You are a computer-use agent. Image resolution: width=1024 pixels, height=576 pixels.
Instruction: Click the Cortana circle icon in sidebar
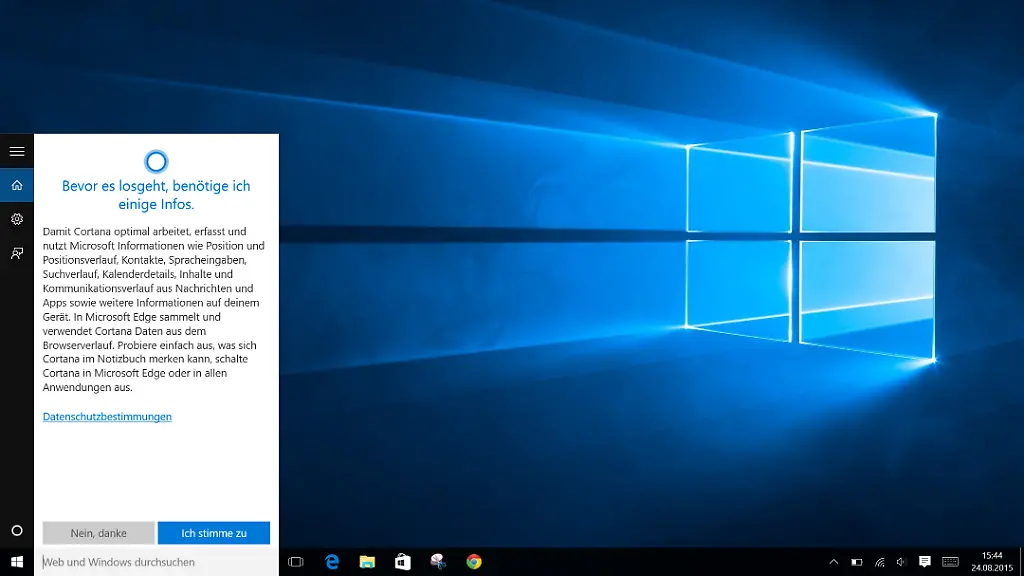pyautogui.click(x=16, y=530)
